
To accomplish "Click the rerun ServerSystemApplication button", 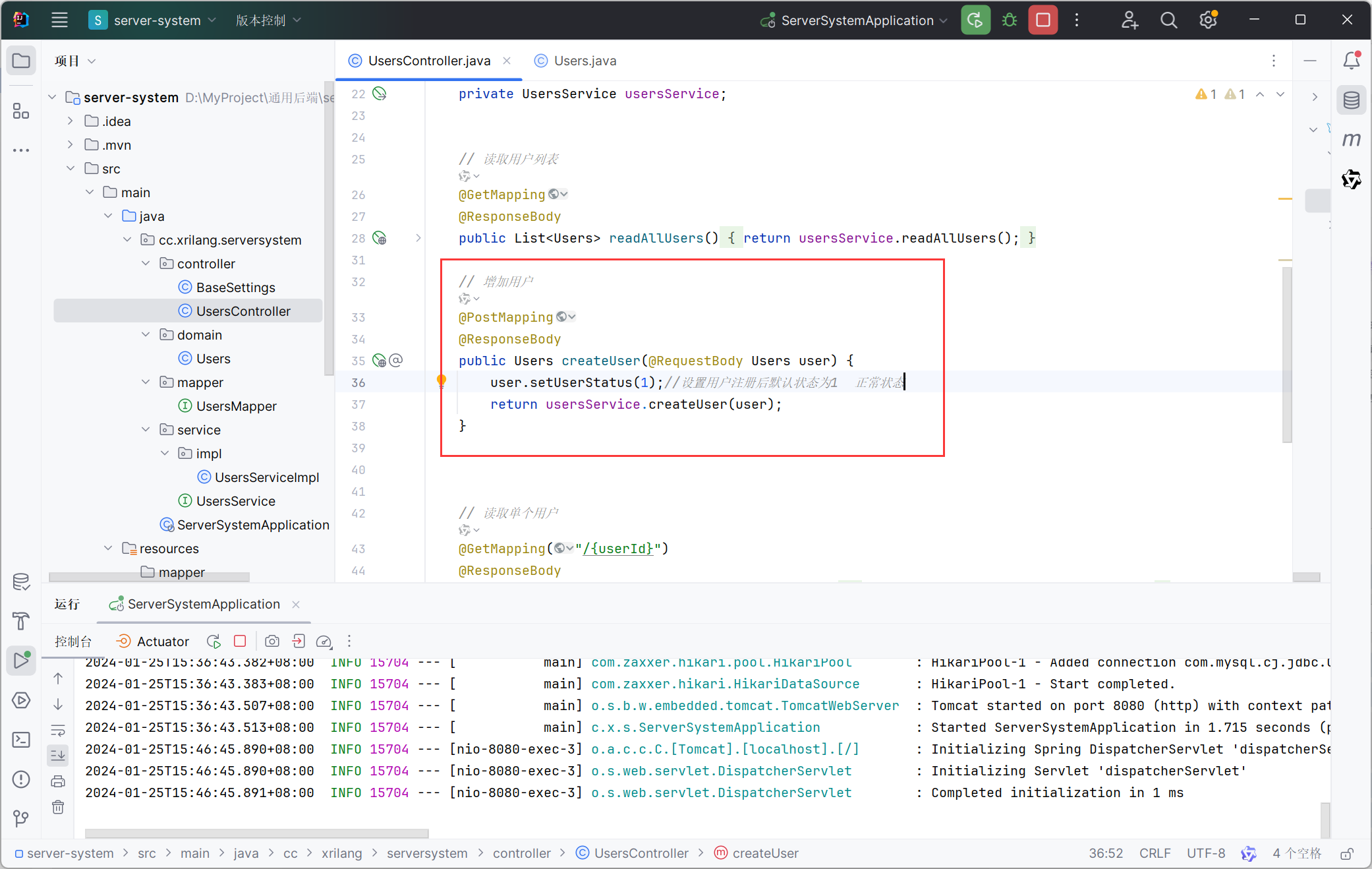I will tap(975, 20).
